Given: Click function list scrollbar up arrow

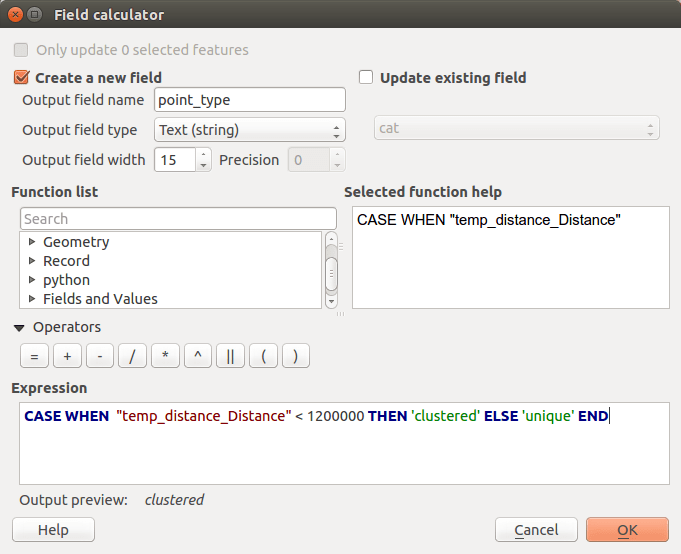Looking at the screenshot, I should point(331,238).
